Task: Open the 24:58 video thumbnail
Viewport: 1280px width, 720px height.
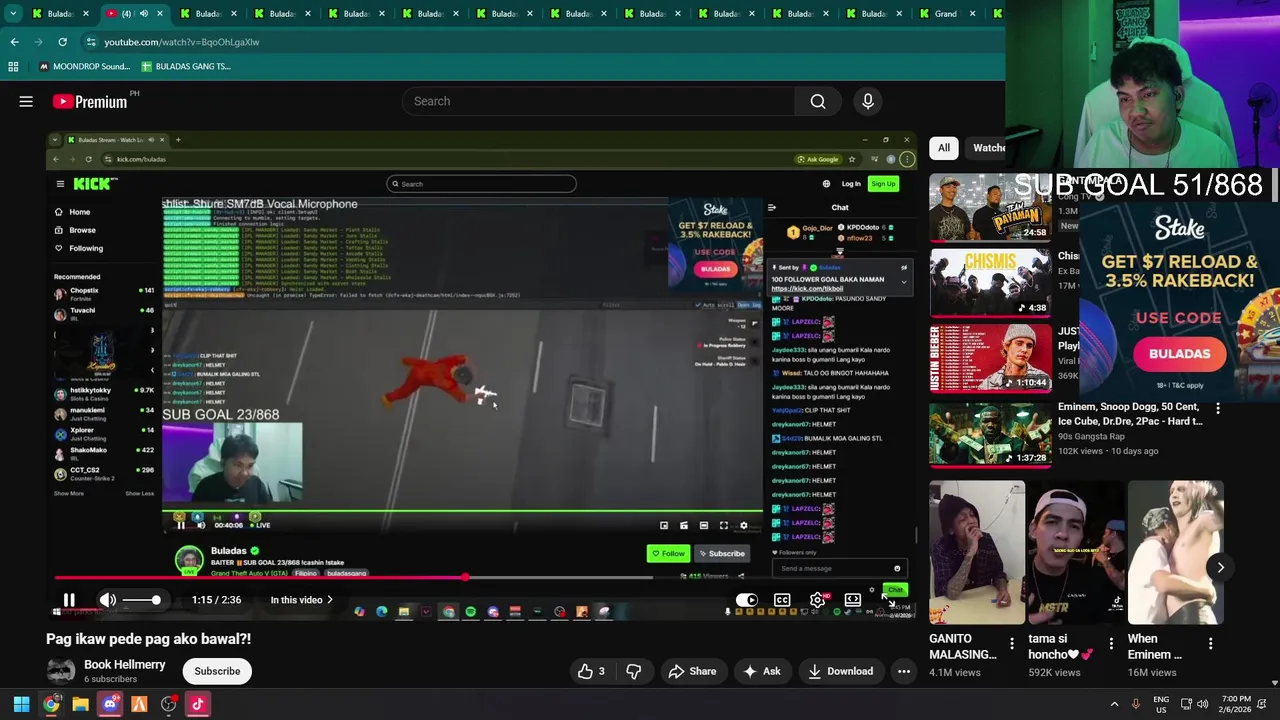Action: tap(990, 208)
